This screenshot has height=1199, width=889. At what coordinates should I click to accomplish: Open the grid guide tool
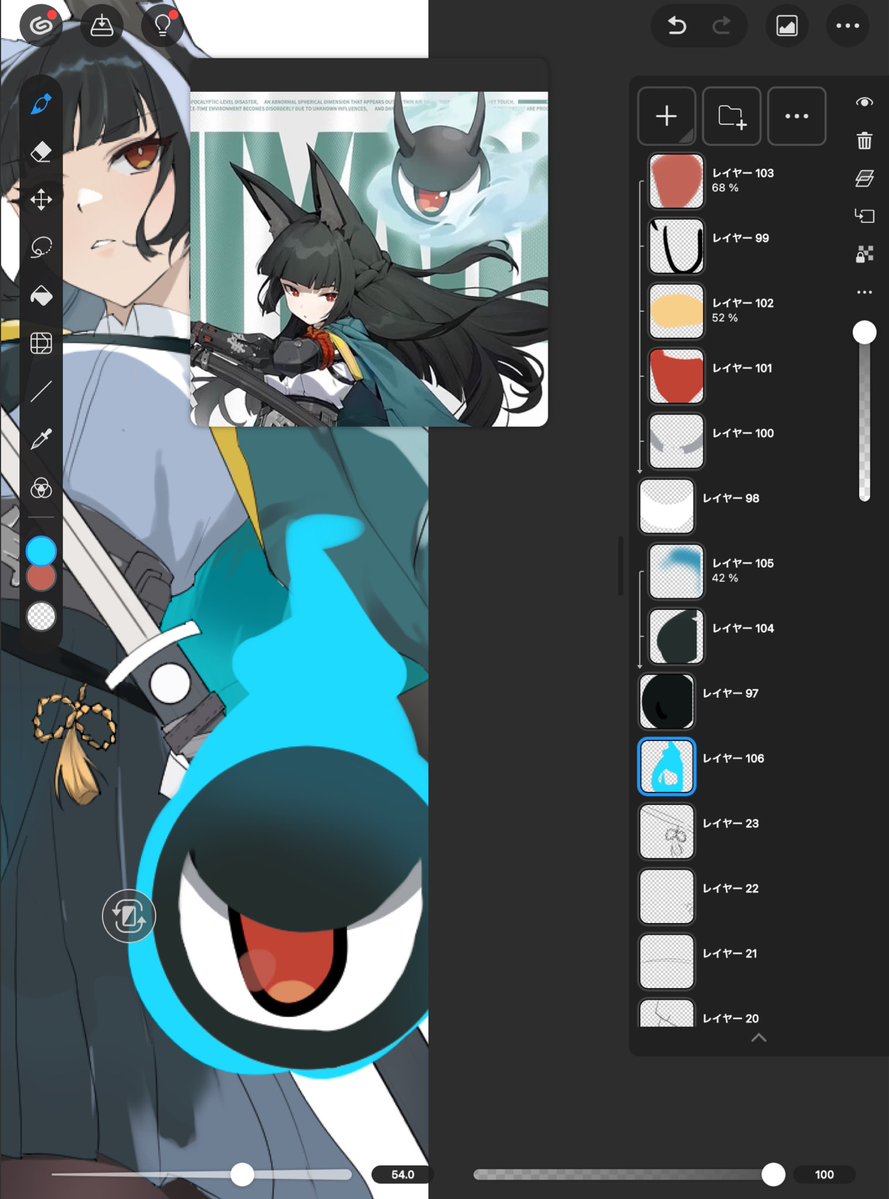[41, 343]
